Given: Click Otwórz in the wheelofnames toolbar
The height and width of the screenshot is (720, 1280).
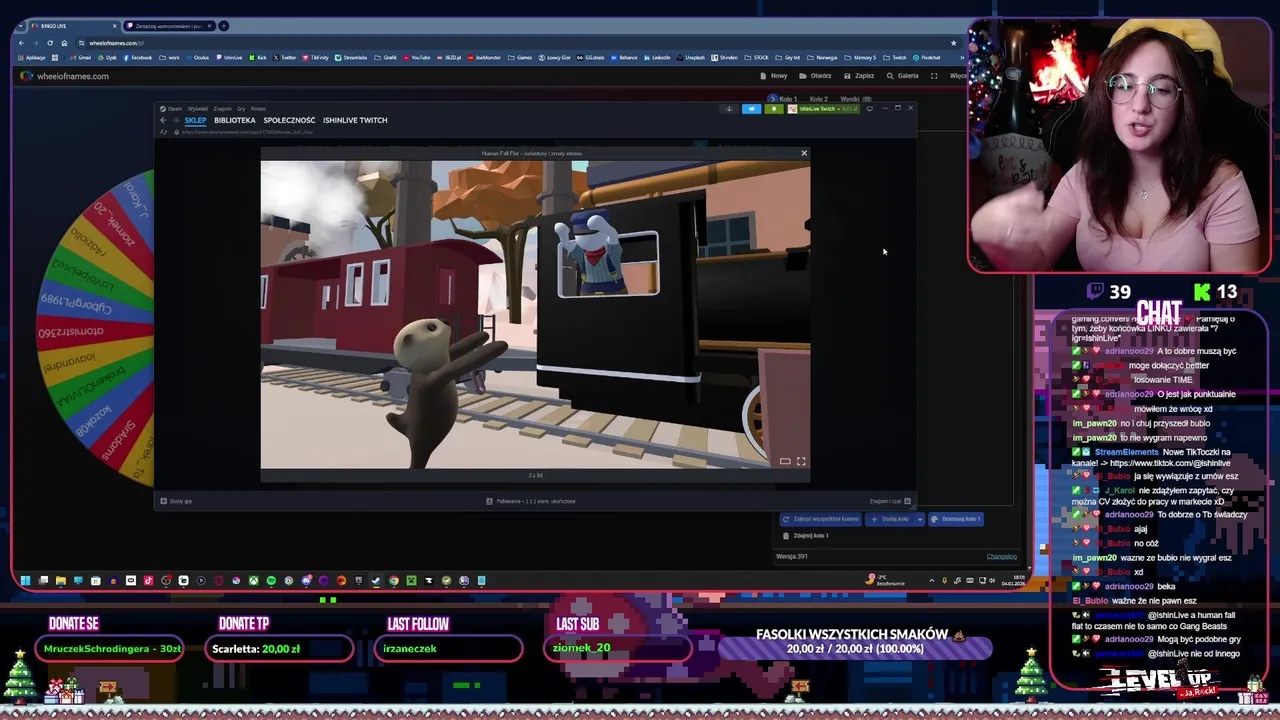Looking at the screenshot, I should point(816,76).
